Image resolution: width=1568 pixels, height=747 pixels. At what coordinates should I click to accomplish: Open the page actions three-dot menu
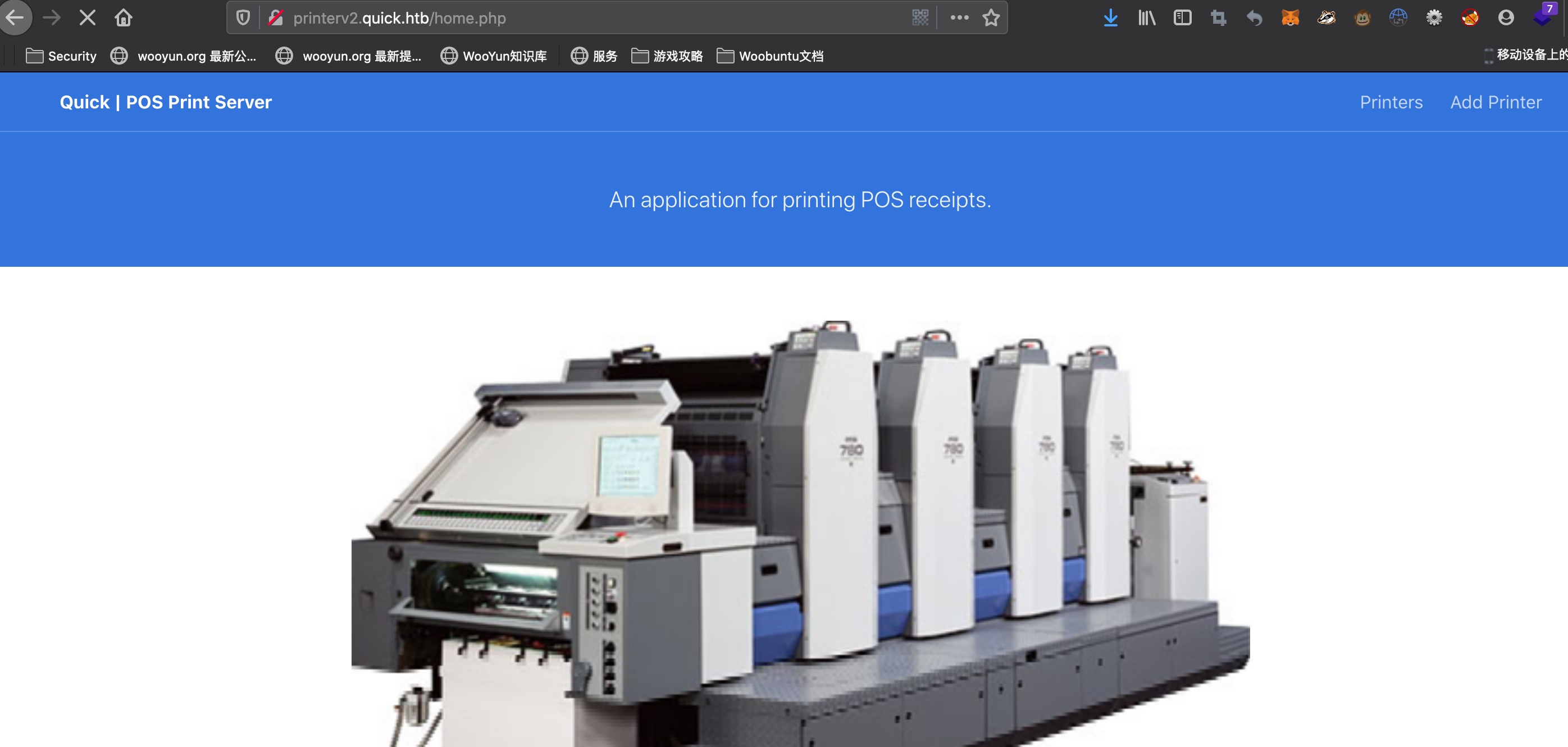tap(959, 17)
